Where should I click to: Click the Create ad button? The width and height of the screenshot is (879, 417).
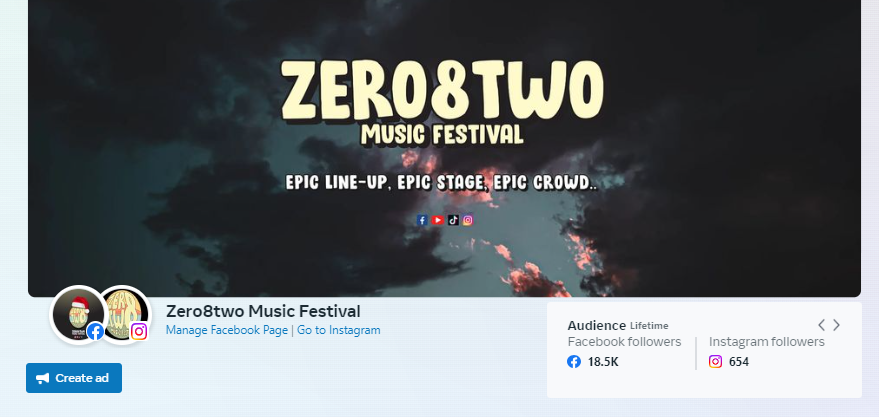[x=74, y=378]
